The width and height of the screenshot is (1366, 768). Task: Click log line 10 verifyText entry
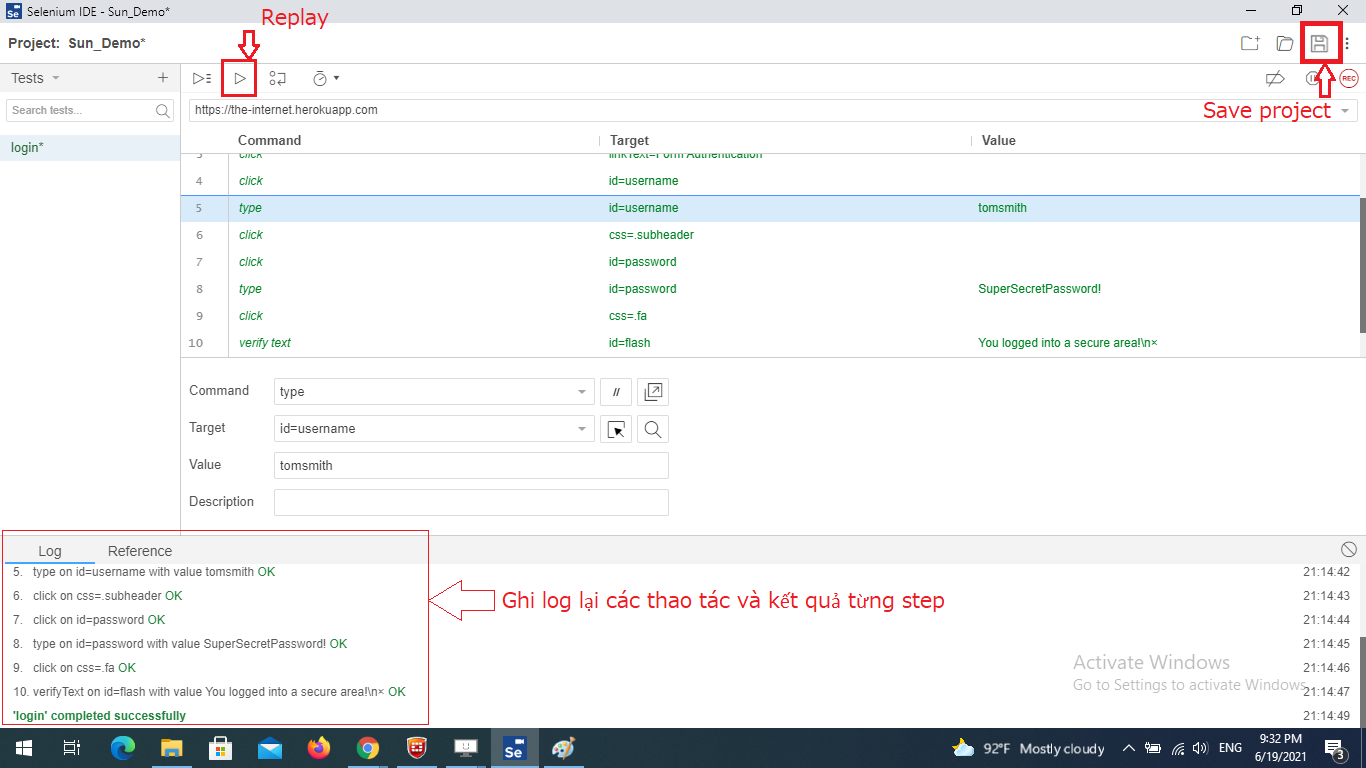(210, 692)
